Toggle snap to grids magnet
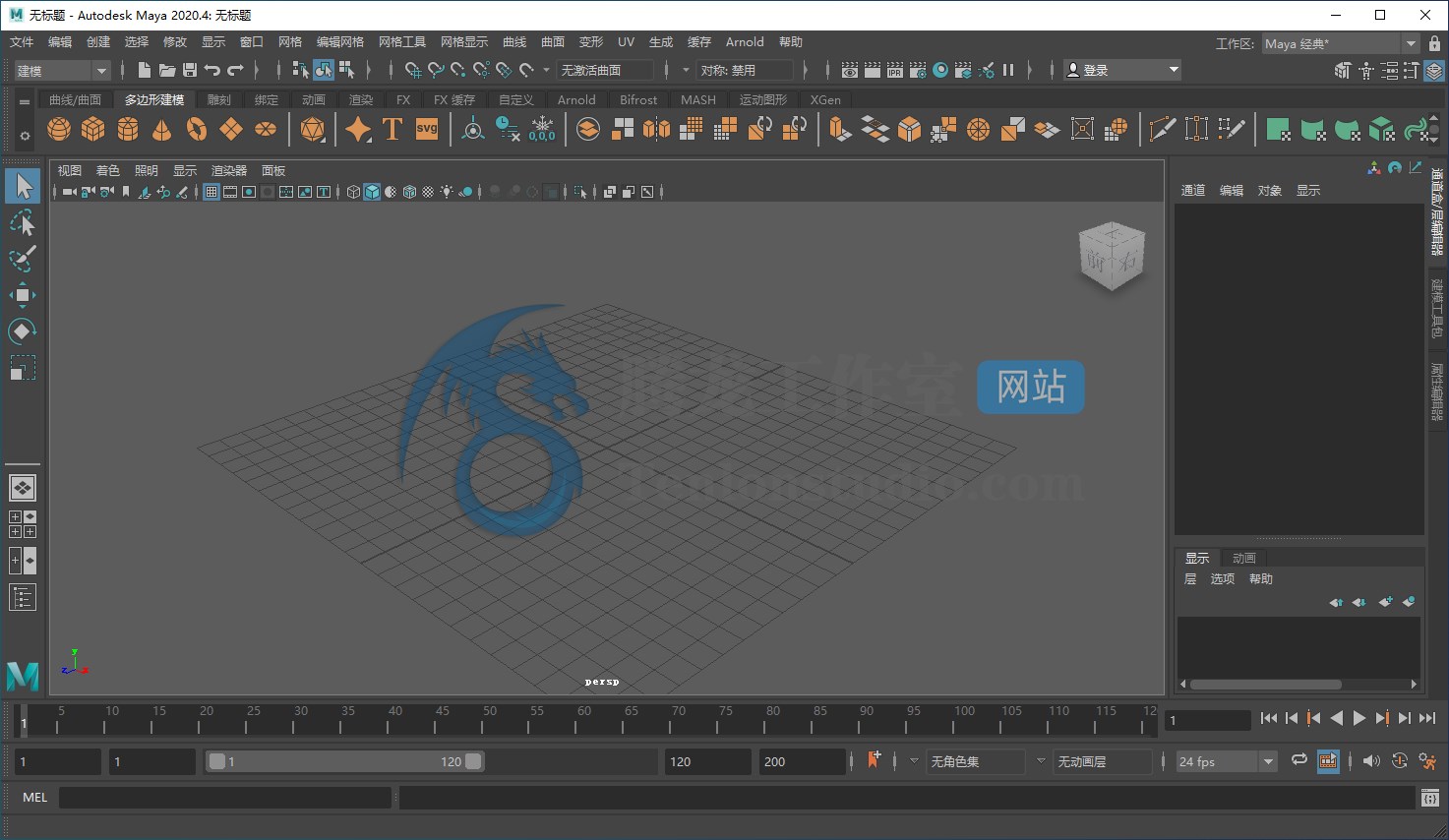 tap(413, 70)
